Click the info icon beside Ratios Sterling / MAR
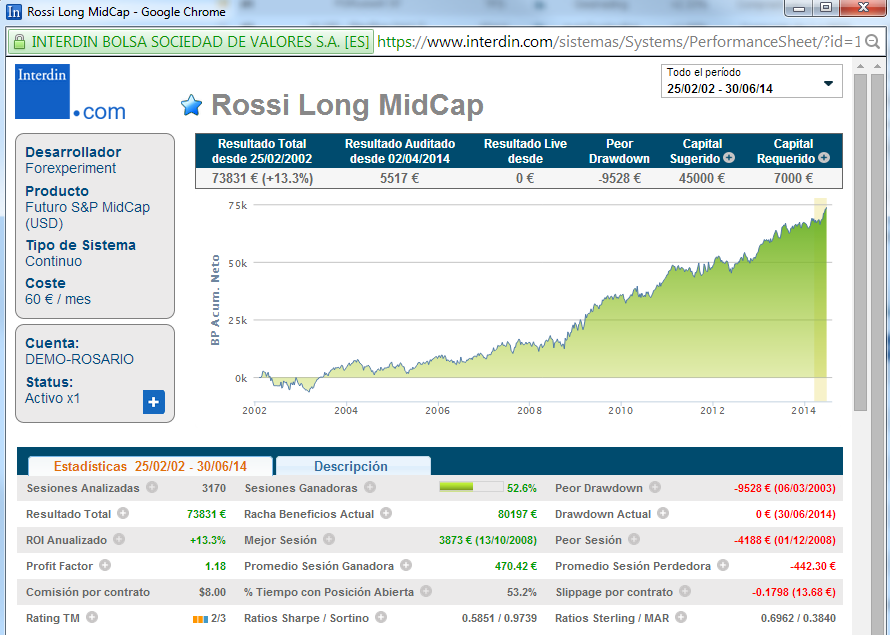 [x=681, y=617]
